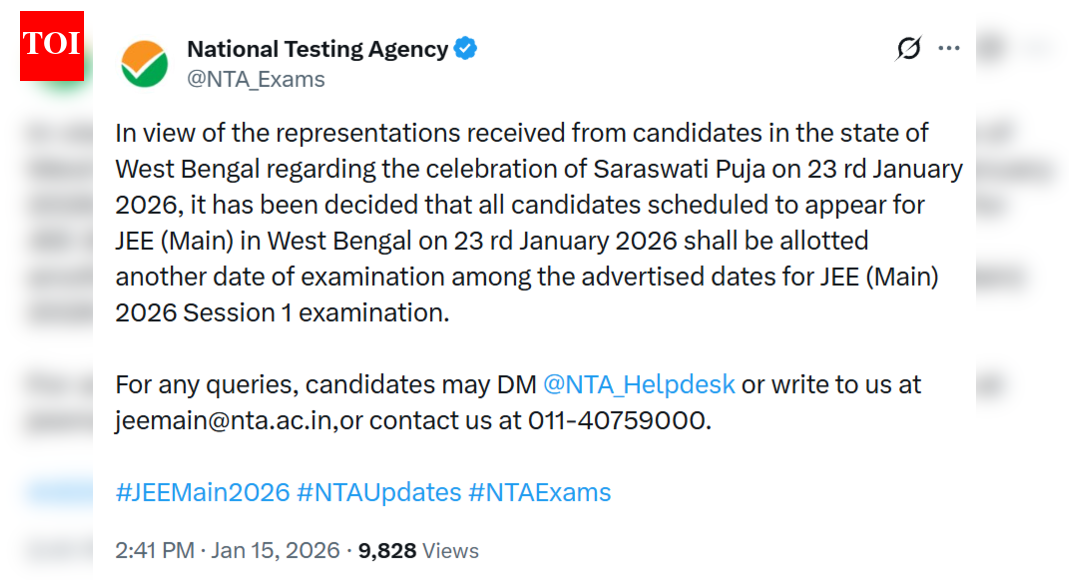Open the #NTAExams hashtag

coord(539,492)
